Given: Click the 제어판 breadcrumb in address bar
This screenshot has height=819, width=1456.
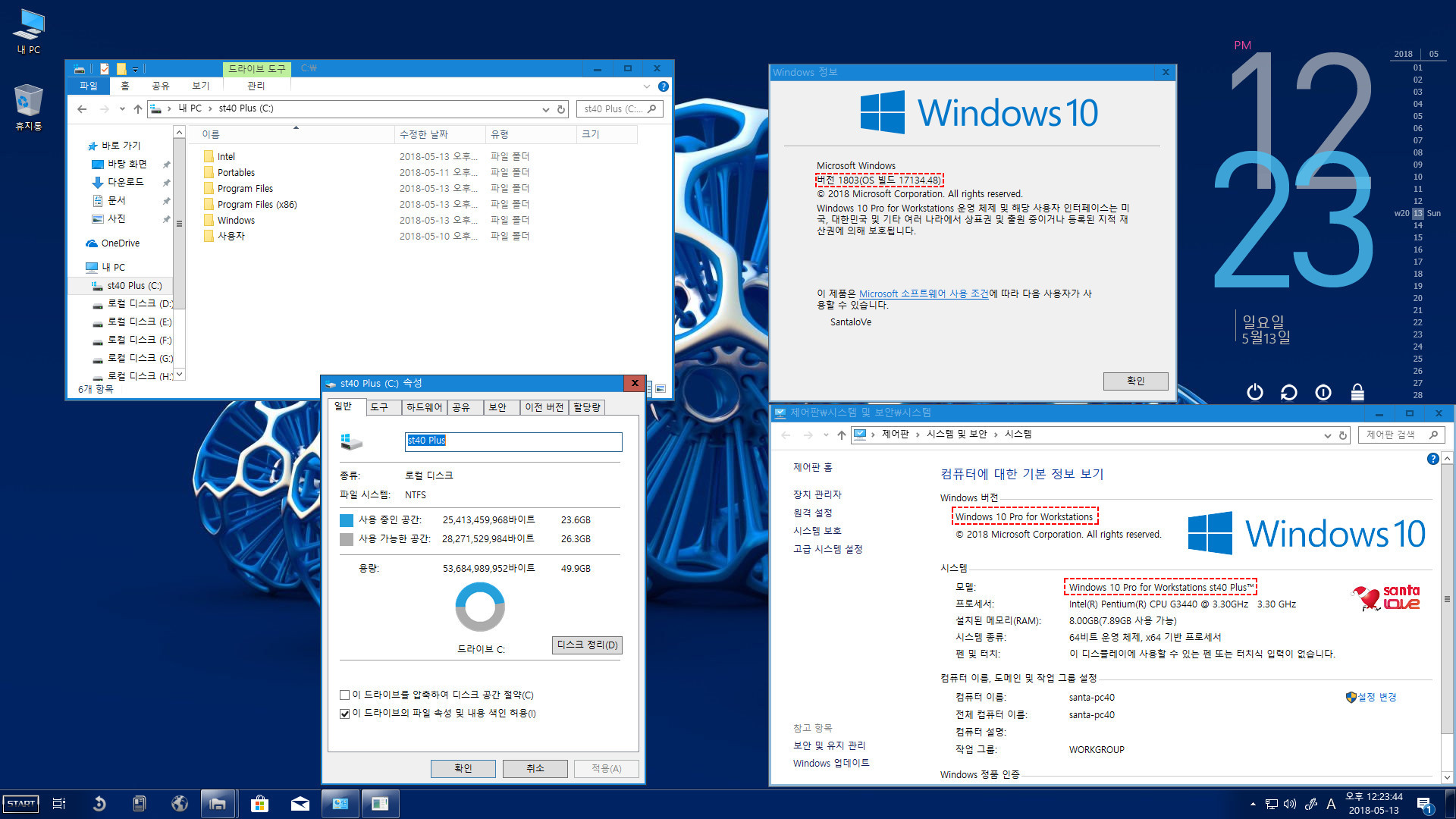Looking at the screenshot, I should [x=895, y=435].
